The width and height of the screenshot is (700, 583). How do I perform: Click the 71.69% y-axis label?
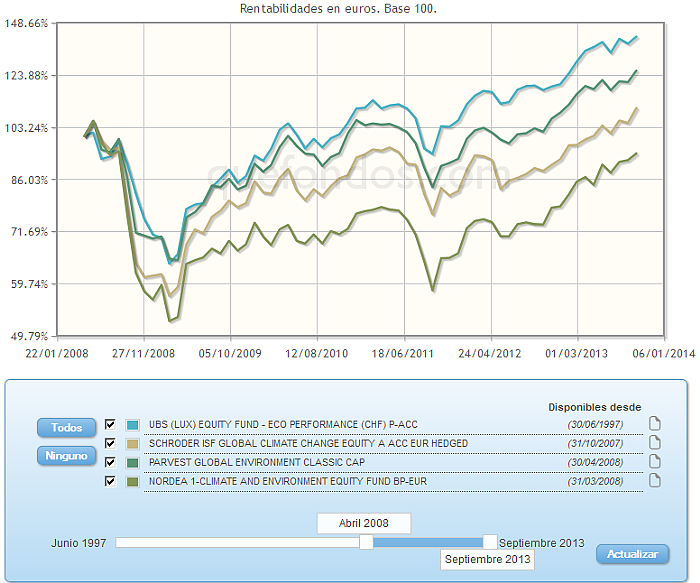[29, 232]
